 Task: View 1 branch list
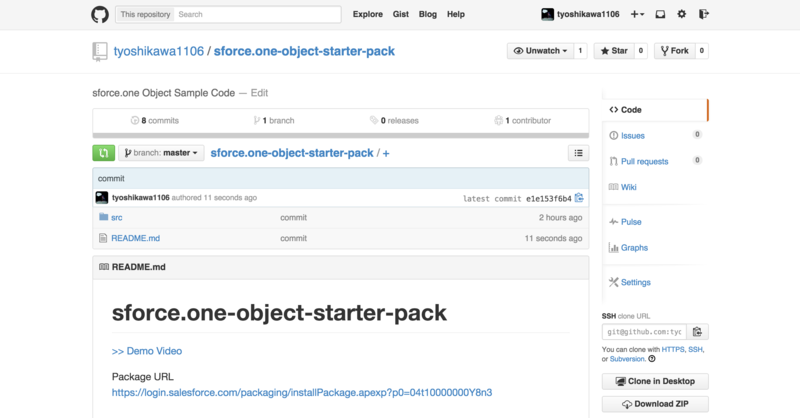coord(273,120)
